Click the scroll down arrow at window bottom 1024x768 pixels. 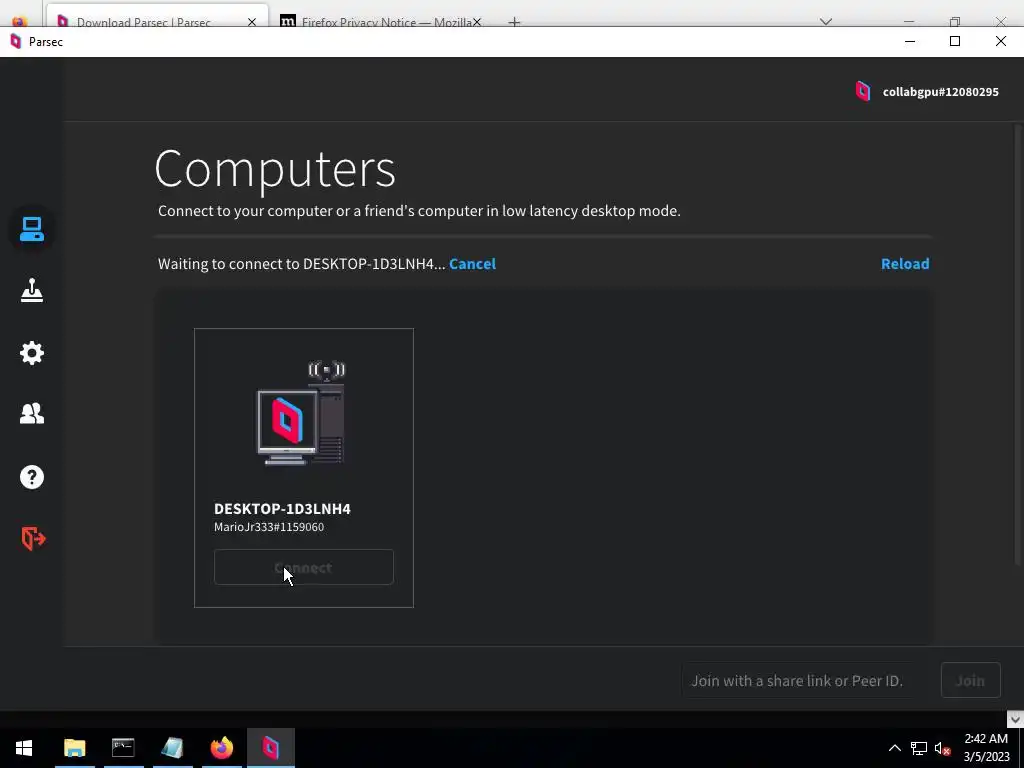[1015, 719]
